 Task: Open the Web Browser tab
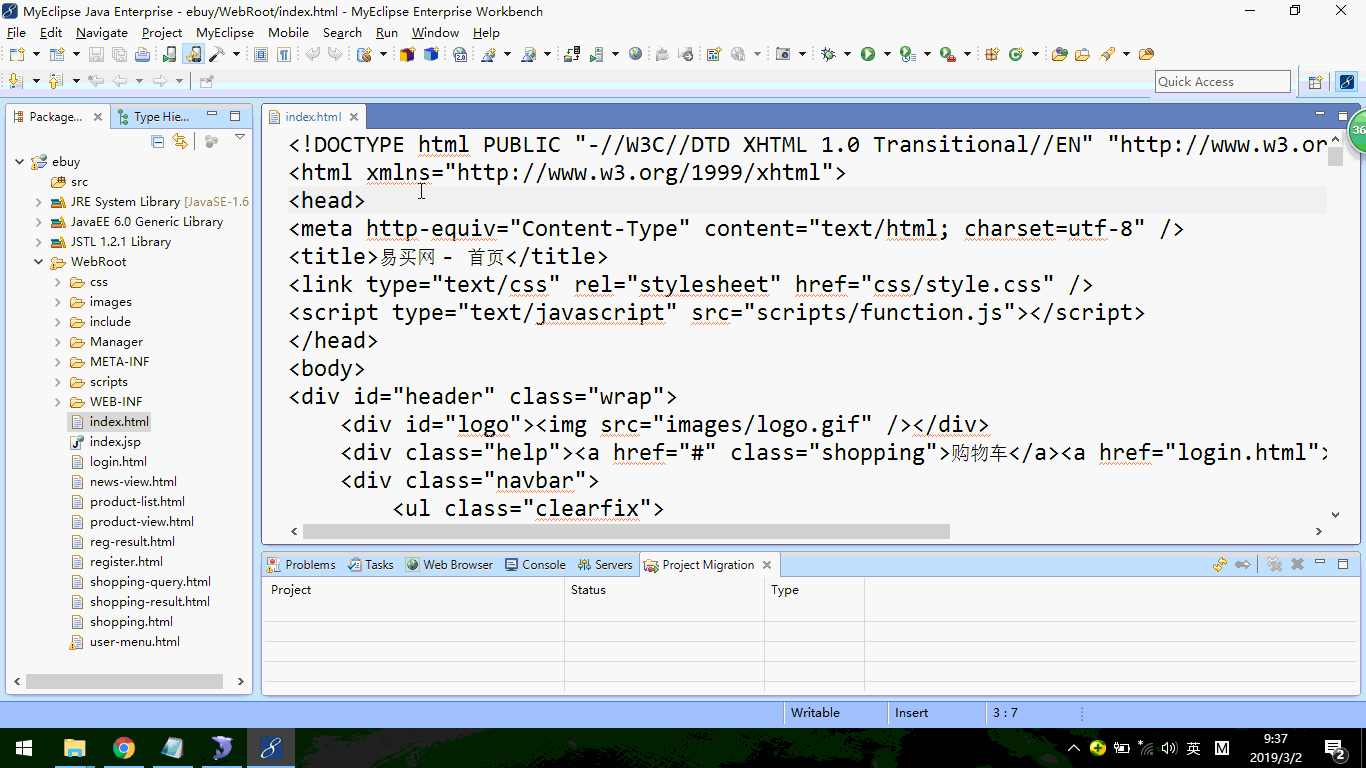[449, 565]
